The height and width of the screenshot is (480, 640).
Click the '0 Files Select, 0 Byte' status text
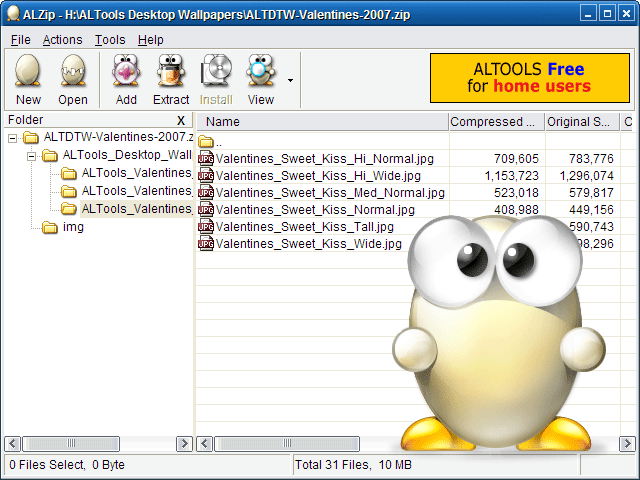[67, 465]
